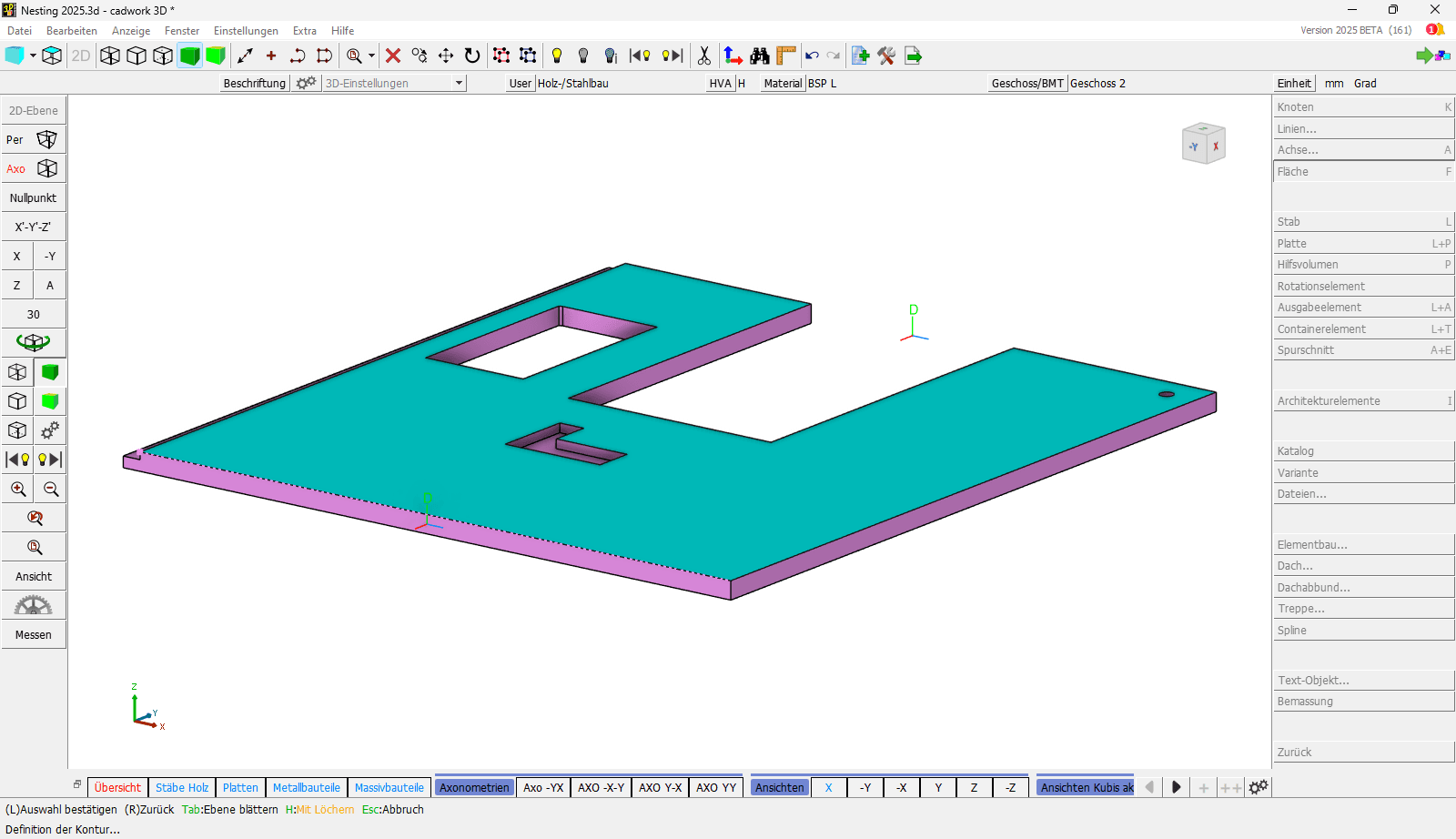
Task: Open the binoculars search icon
Action: [x=760, y=56]
